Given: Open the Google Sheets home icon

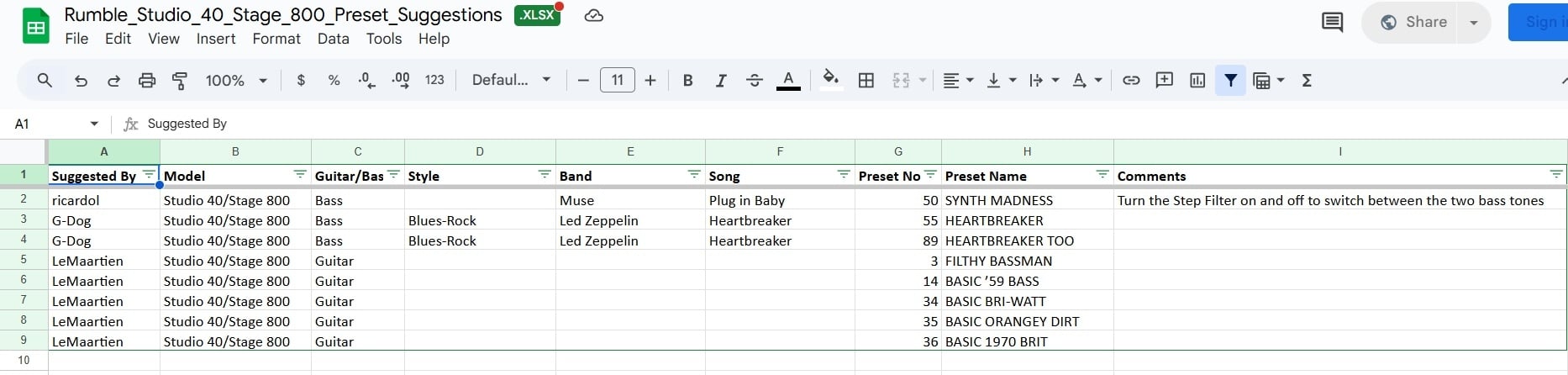Looking at the screenshot, I should point(35,26).
